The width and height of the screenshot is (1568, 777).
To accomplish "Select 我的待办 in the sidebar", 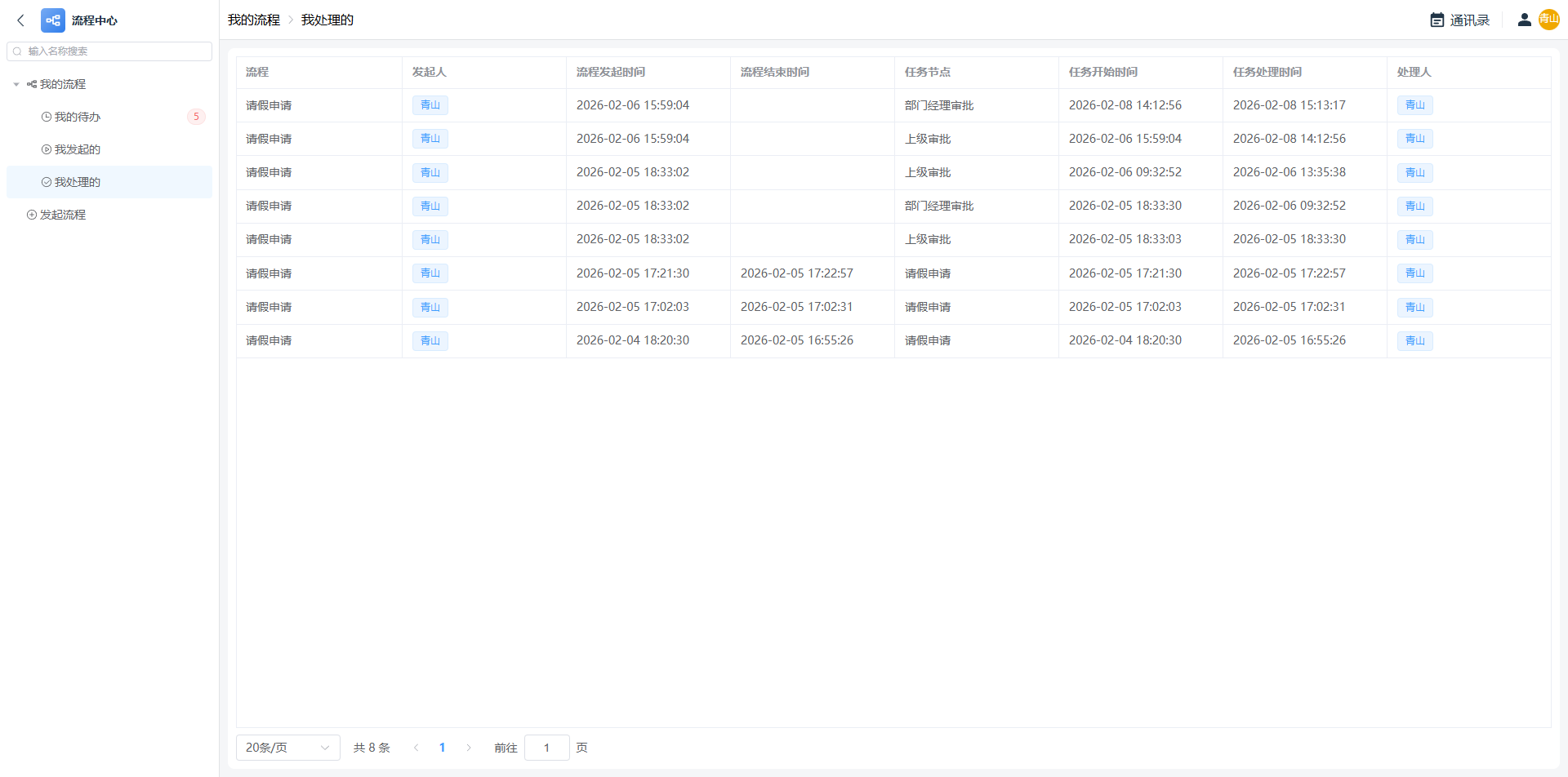I will (78, 117).
